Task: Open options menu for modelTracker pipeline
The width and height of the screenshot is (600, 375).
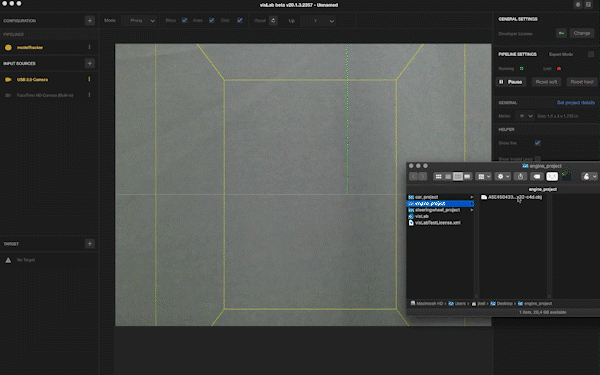Action: tap(90, 47)
